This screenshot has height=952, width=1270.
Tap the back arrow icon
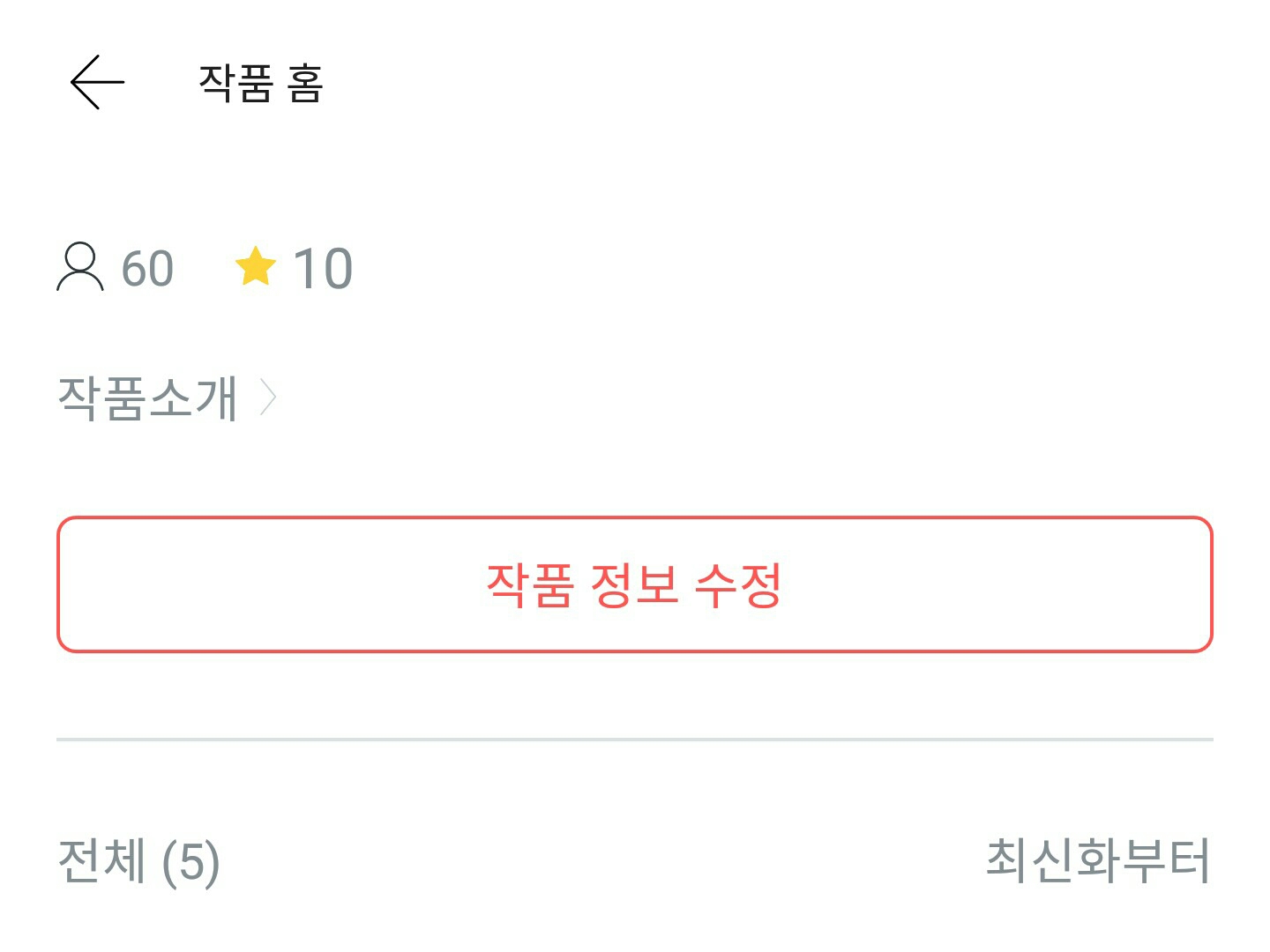tap(97, 82)
